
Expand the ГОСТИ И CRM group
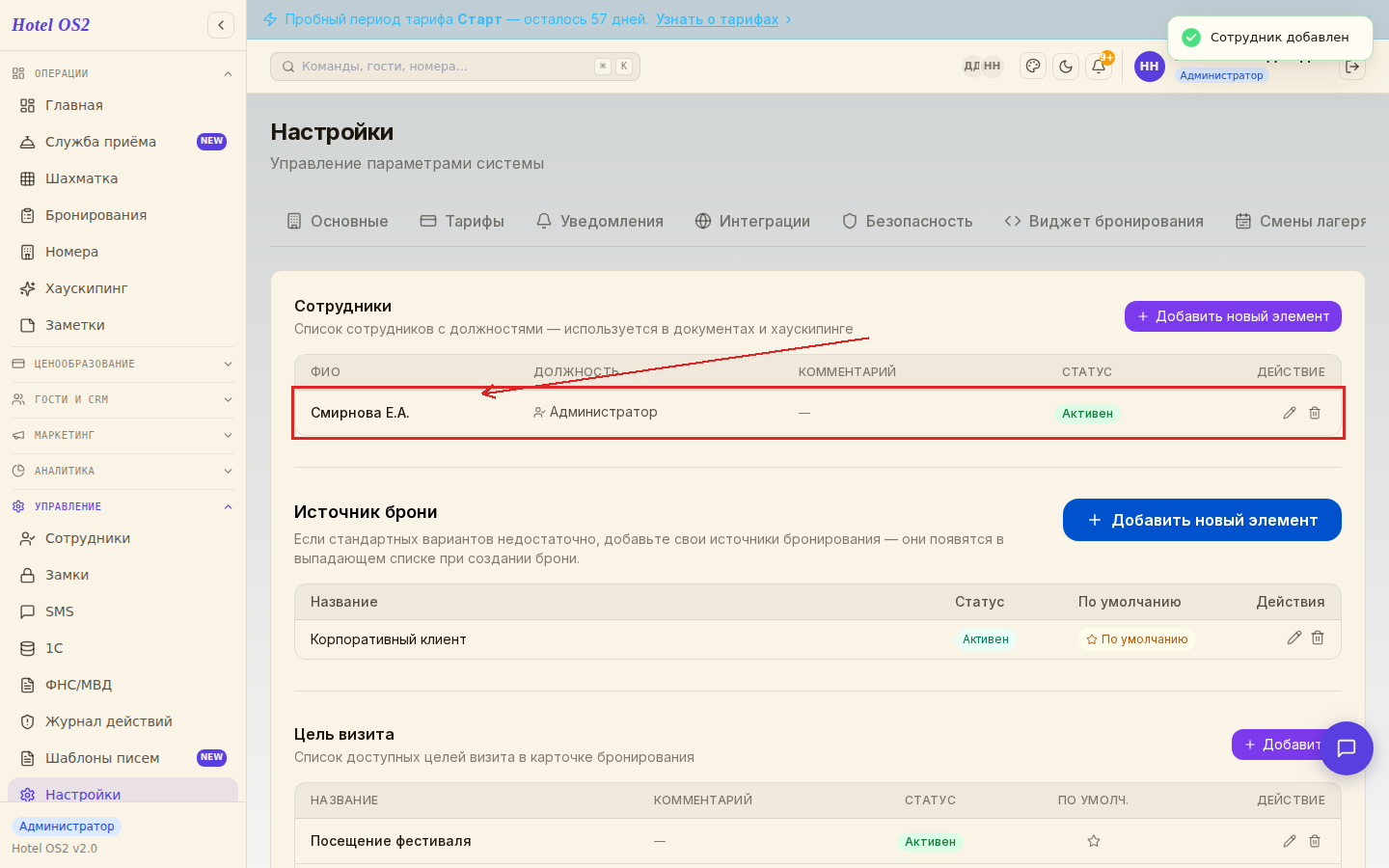(x=123, y=399)
